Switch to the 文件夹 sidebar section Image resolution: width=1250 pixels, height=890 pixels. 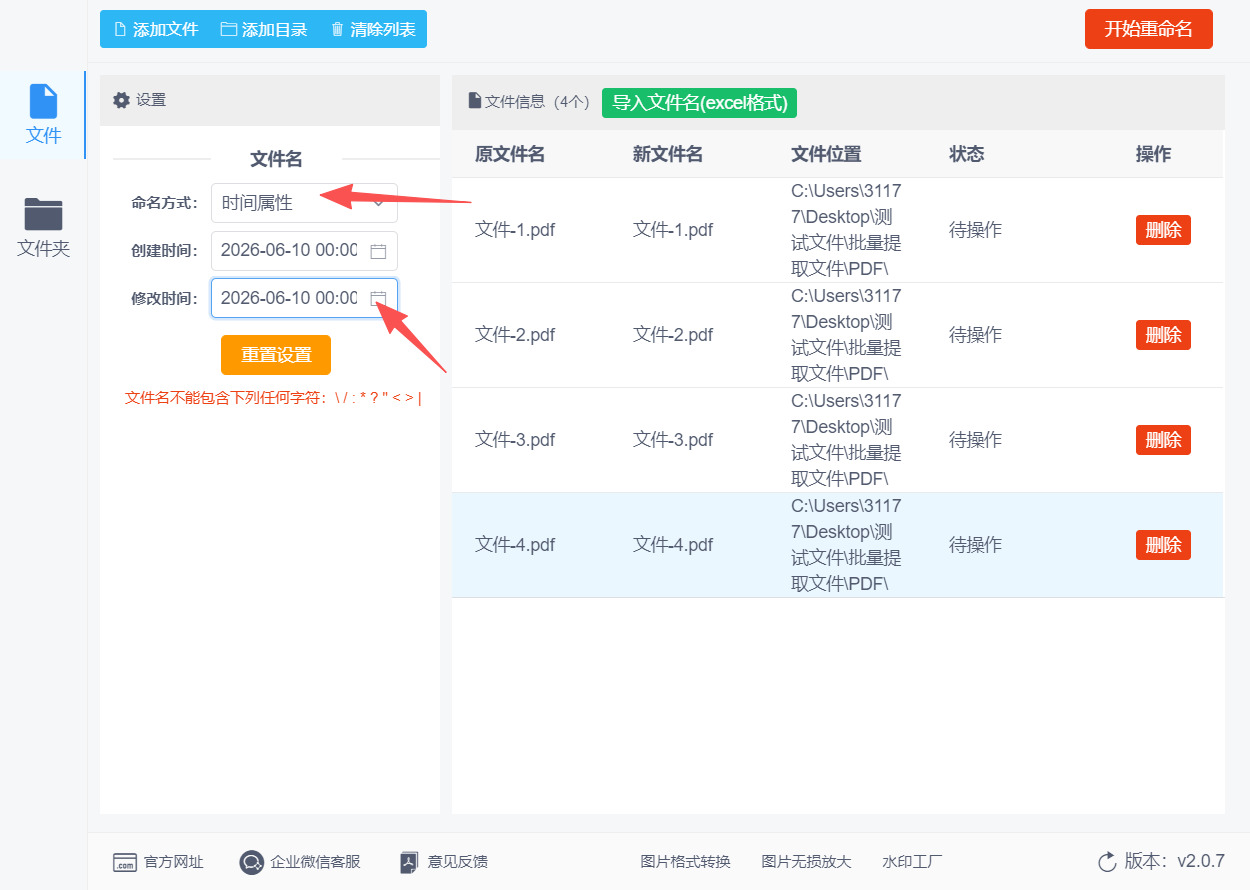click(x=43, y=228)
